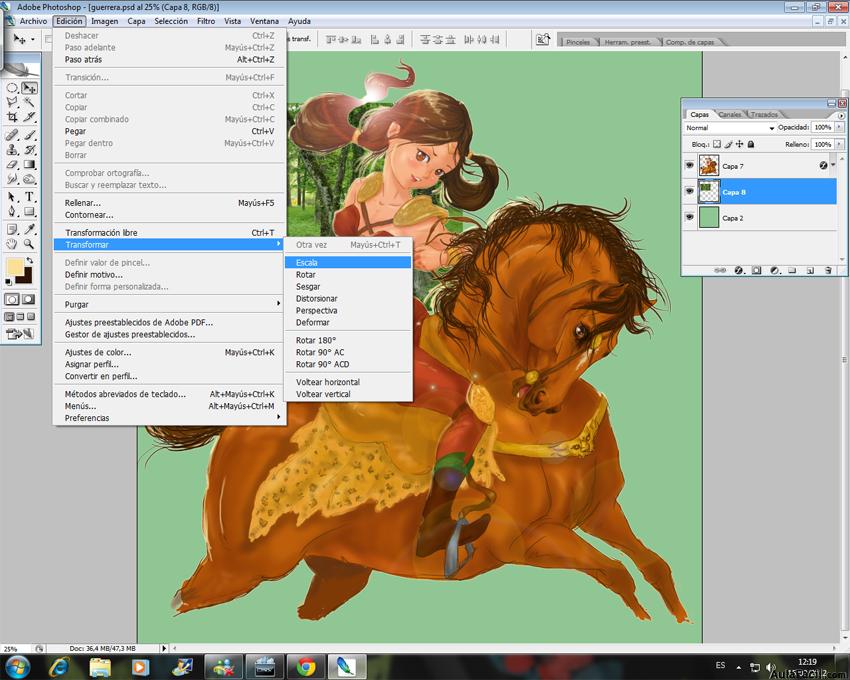Select the Slice tool
This screenshot has height=680, width=850.
(x=29, y=117)
